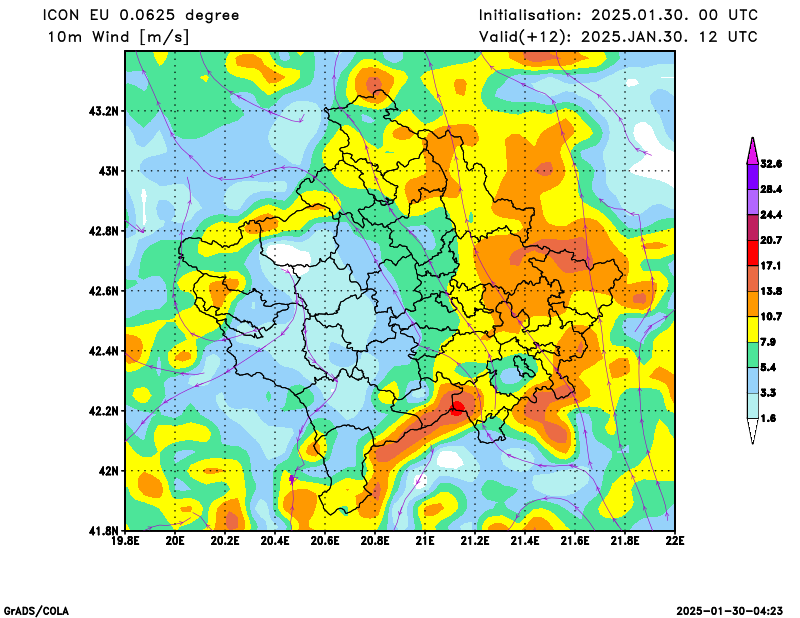Click the 10.7 legend value
Viewport: 800px width, 618px height.
pos(771,317)
